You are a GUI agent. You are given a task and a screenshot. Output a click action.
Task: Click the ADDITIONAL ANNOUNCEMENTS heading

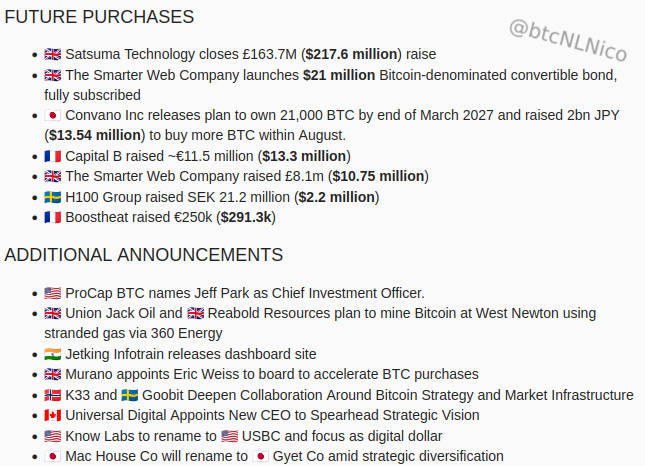(144, 255)
